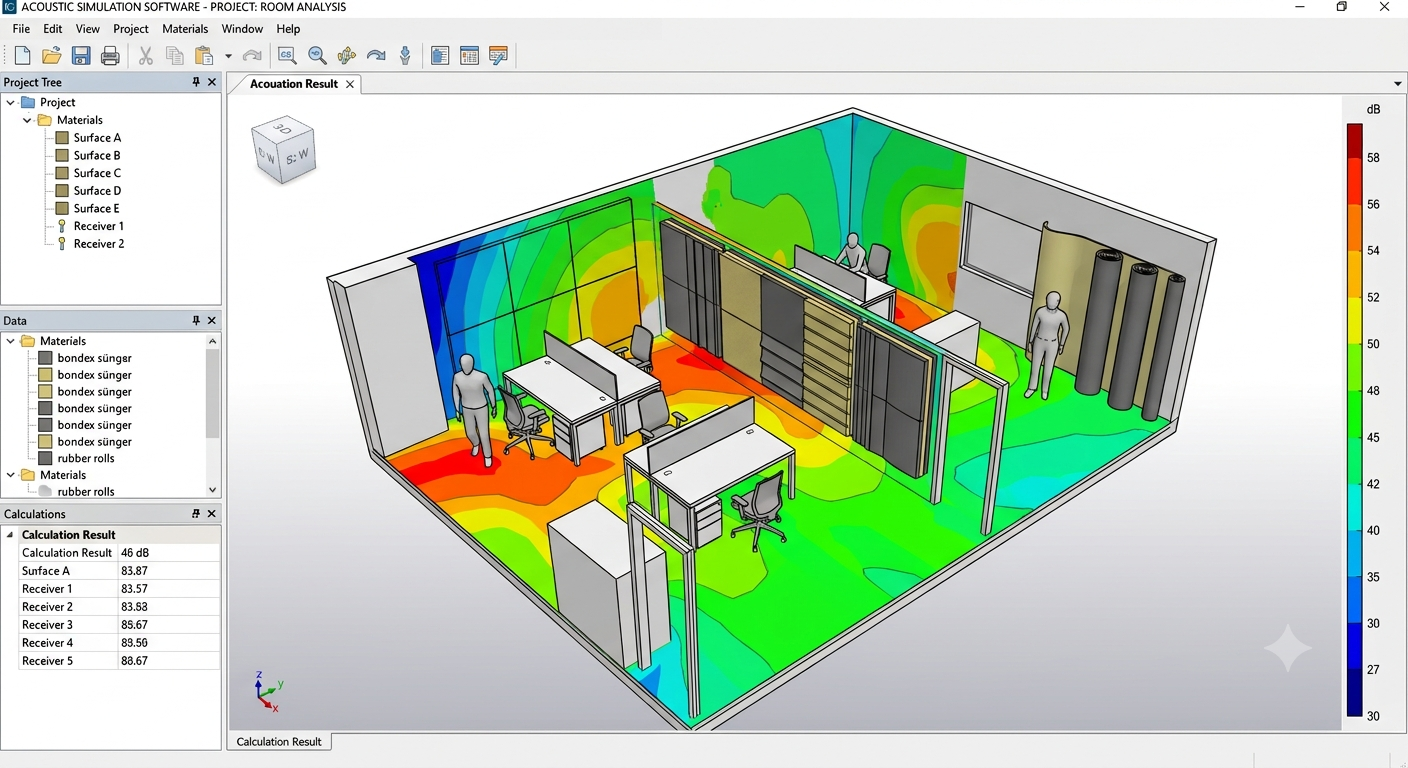Click the application icon in the title bar
Viewport: 1408px width, 768px height.
(10, 7)
